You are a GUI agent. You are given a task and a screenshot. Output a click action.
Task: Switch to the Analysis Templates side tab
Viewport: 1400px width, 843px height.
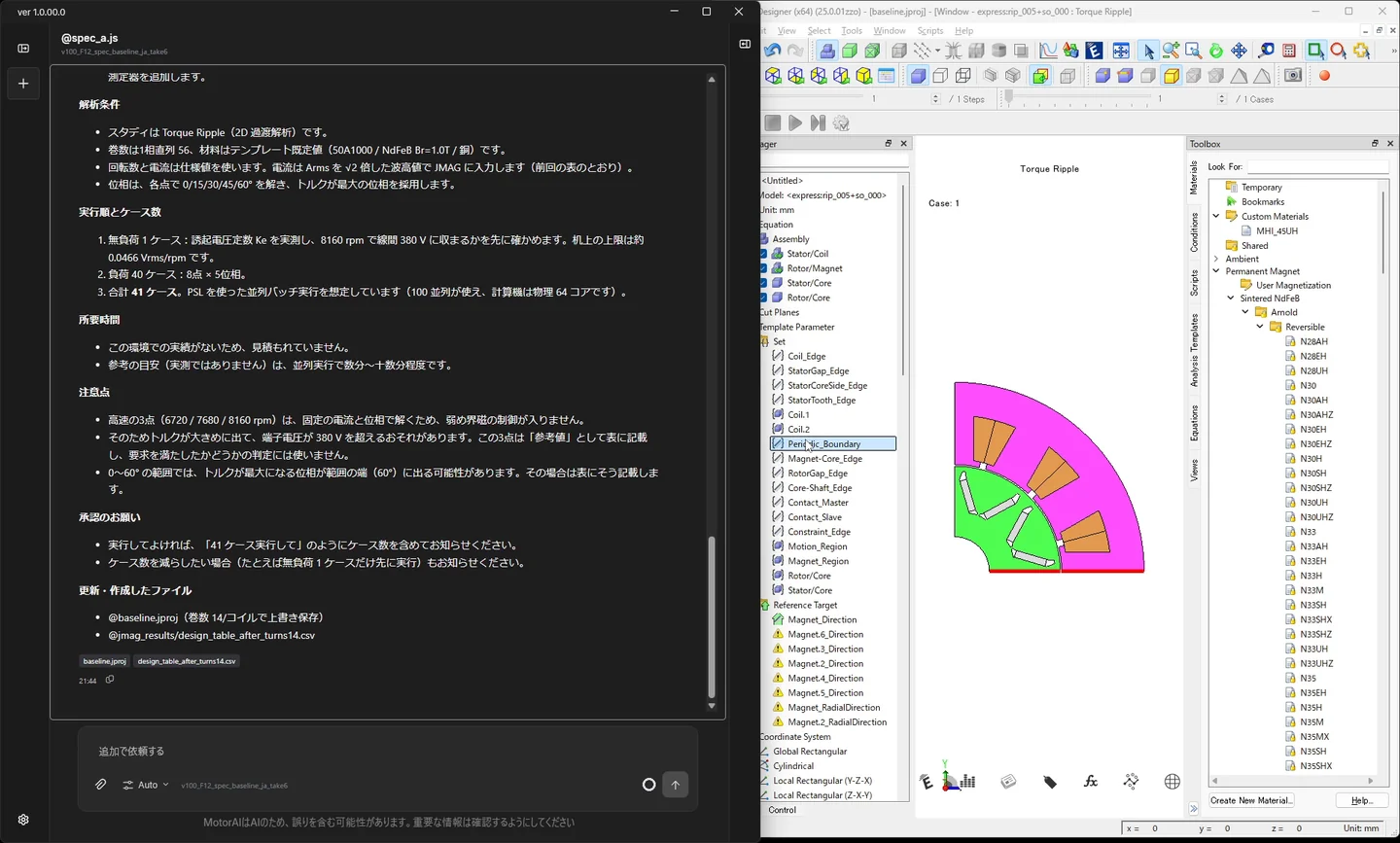click(1195, 351)
